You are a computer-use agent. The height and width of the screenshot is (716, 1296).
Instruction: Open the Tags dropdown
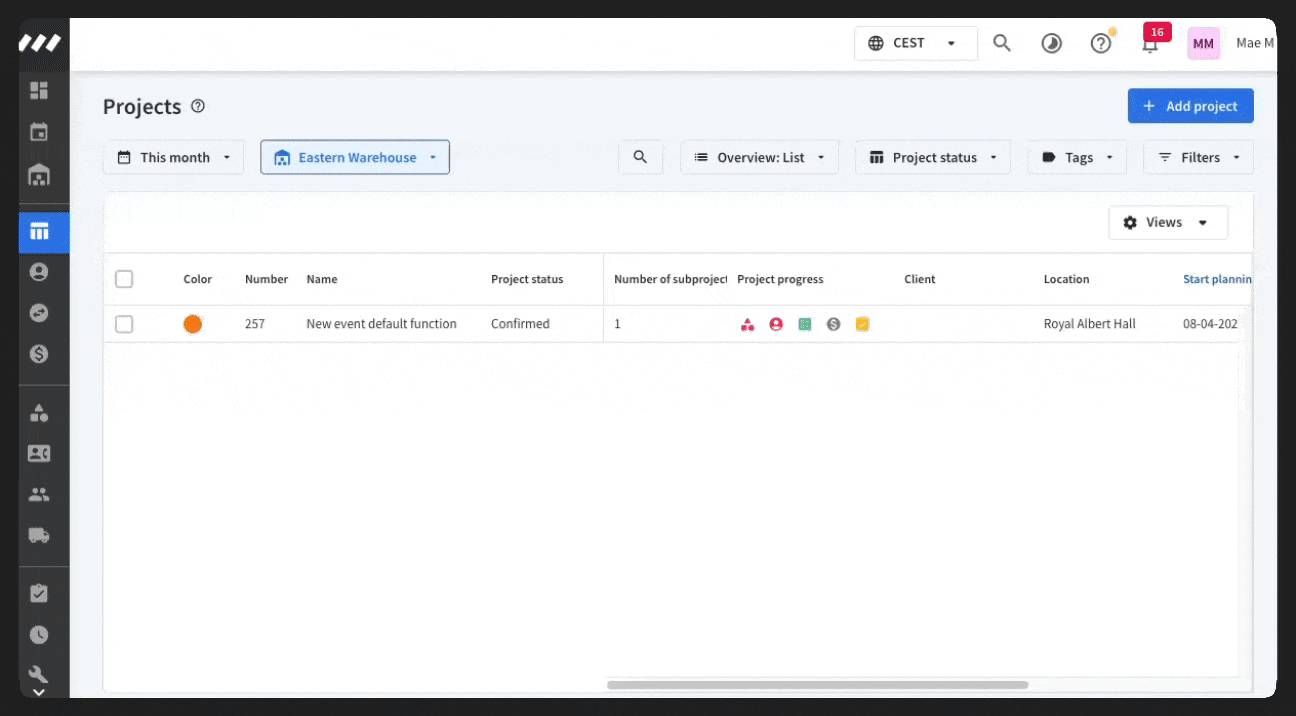[1077, 157]
